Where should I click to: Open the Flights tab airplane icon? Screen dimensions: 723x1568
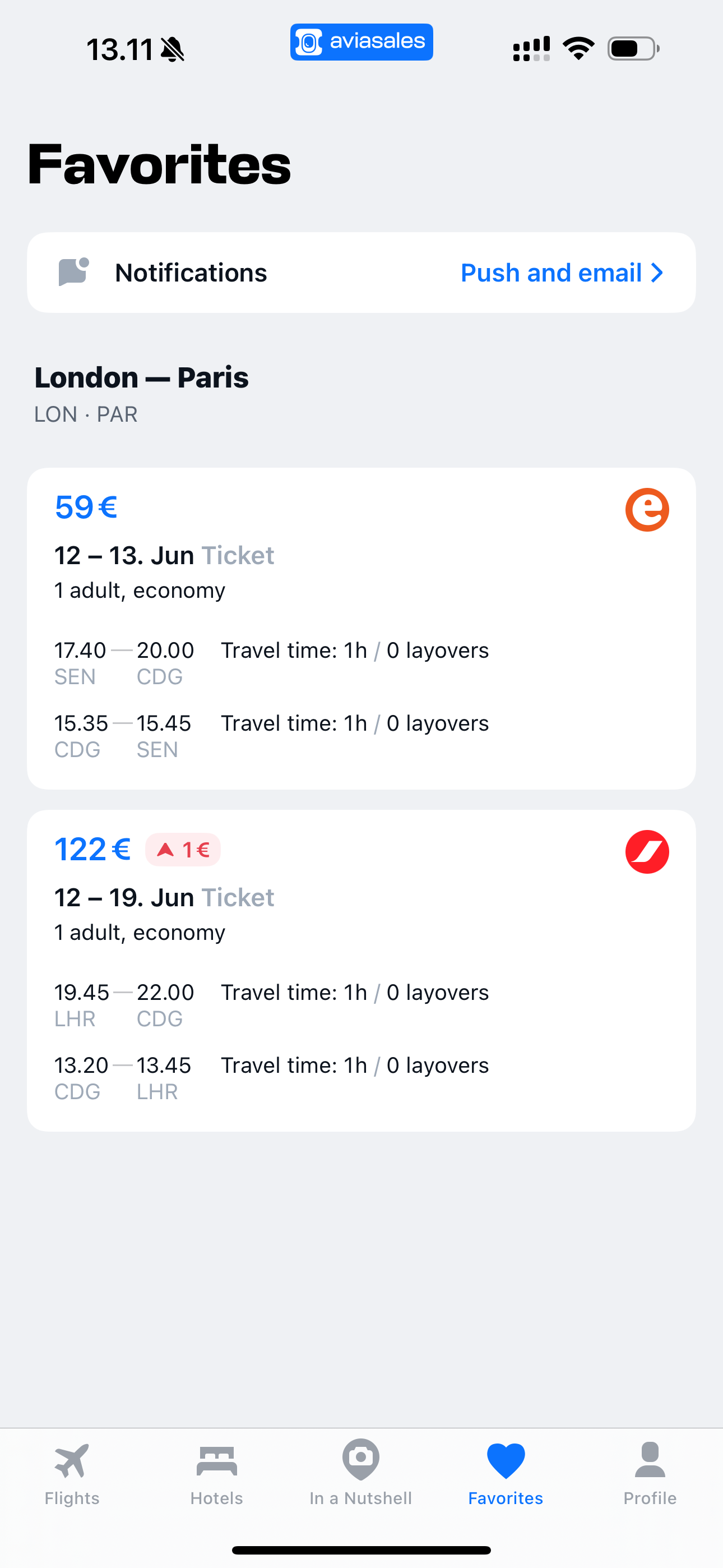pos(72,1460)
